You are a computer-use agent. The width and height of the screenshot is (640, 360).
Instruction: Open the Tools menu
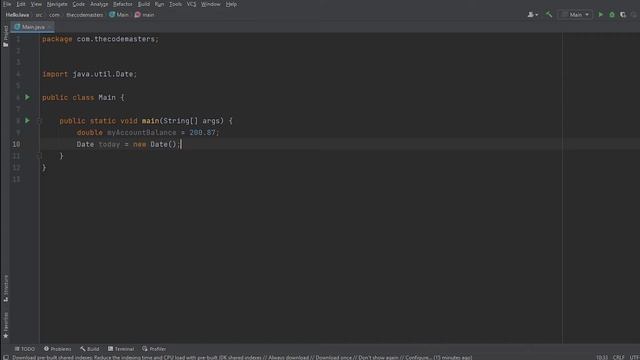[x=176, y=4]
